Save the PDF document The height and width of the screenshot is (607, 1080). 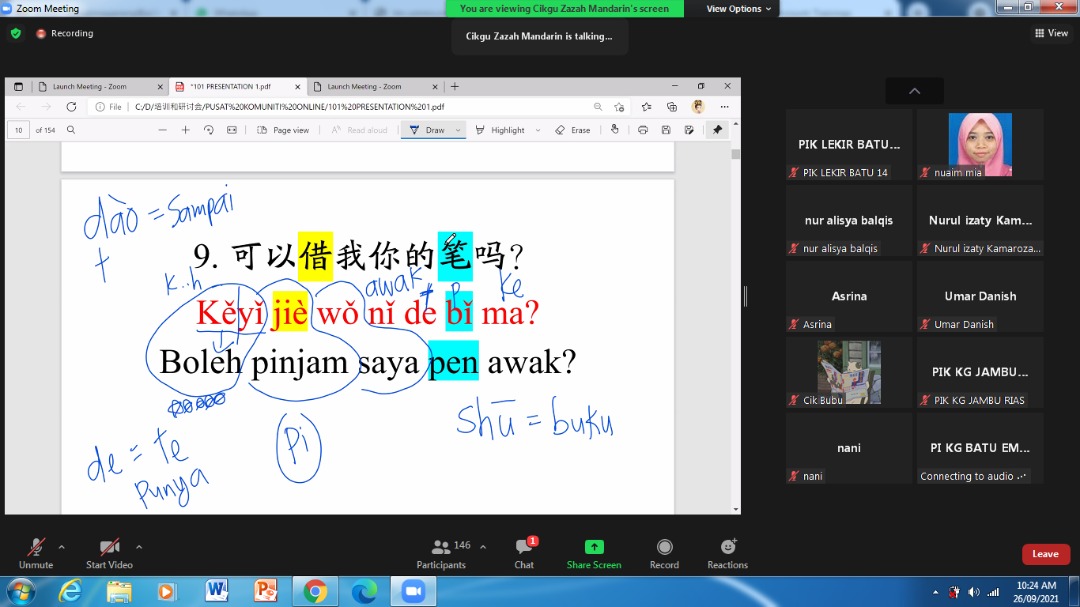[666, 130]
